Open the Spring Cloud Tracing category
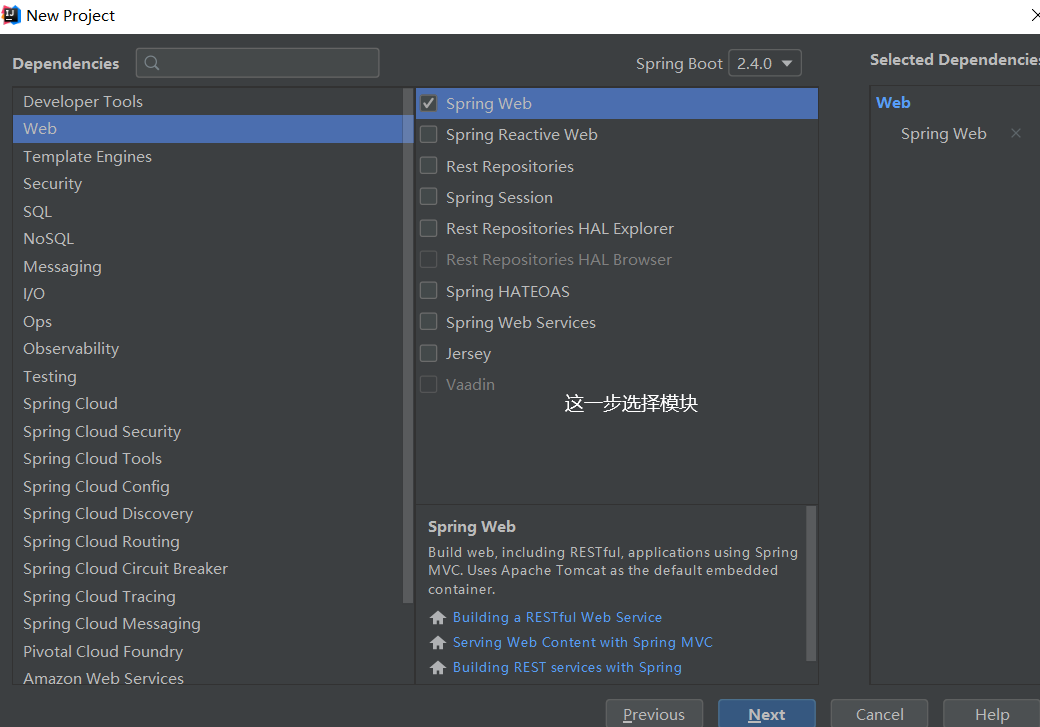1040x727 pixels. 208,597
